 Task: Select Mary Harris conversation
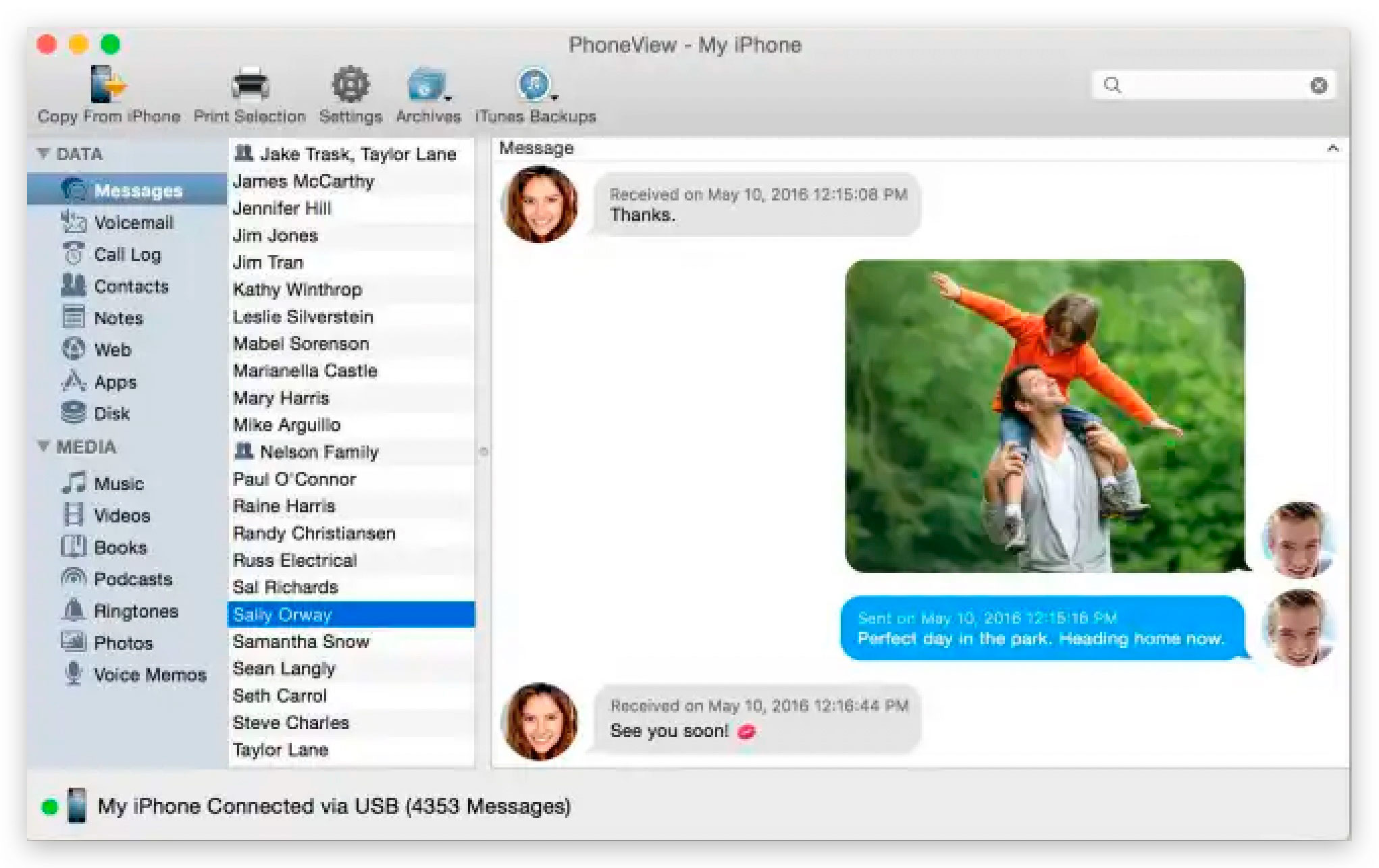click(351, 398)
